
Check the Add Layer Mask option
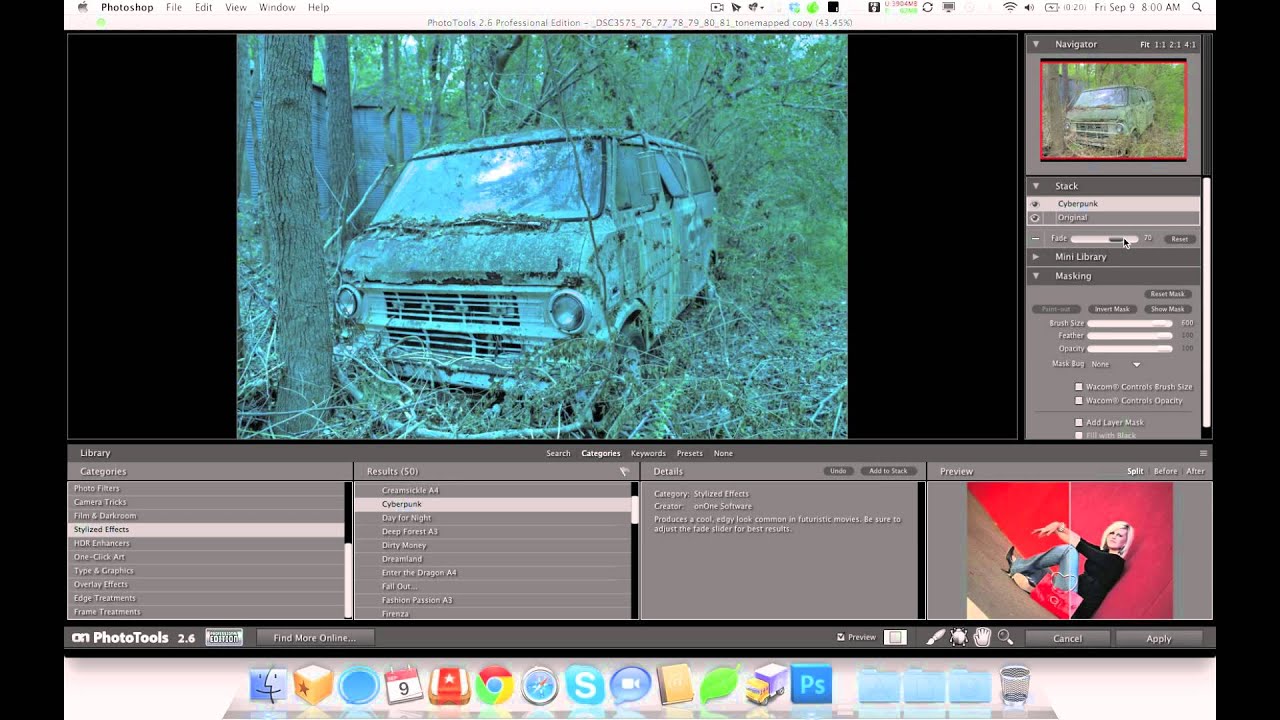[1079, 423]
